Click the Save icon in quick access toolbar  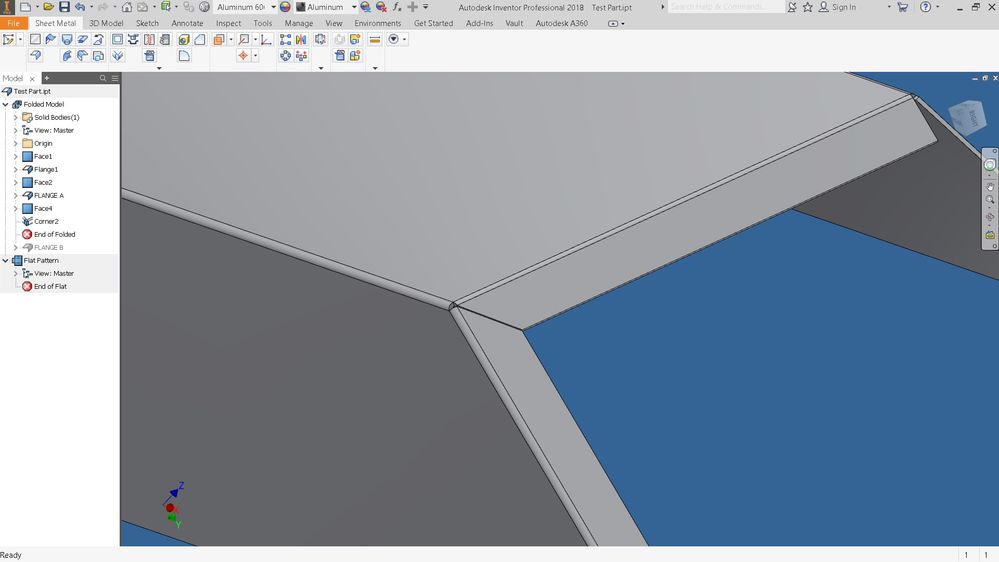(x=64, y=7)
